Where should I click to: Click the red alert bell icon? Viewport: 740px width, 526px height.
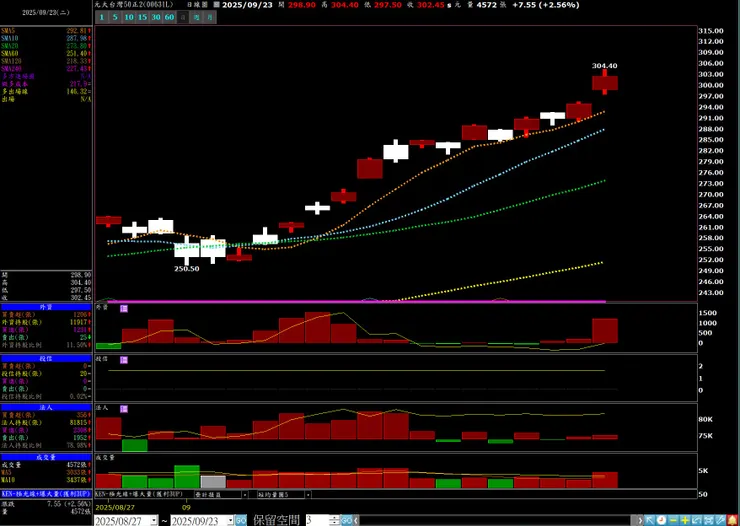click(x=732, y=520)
